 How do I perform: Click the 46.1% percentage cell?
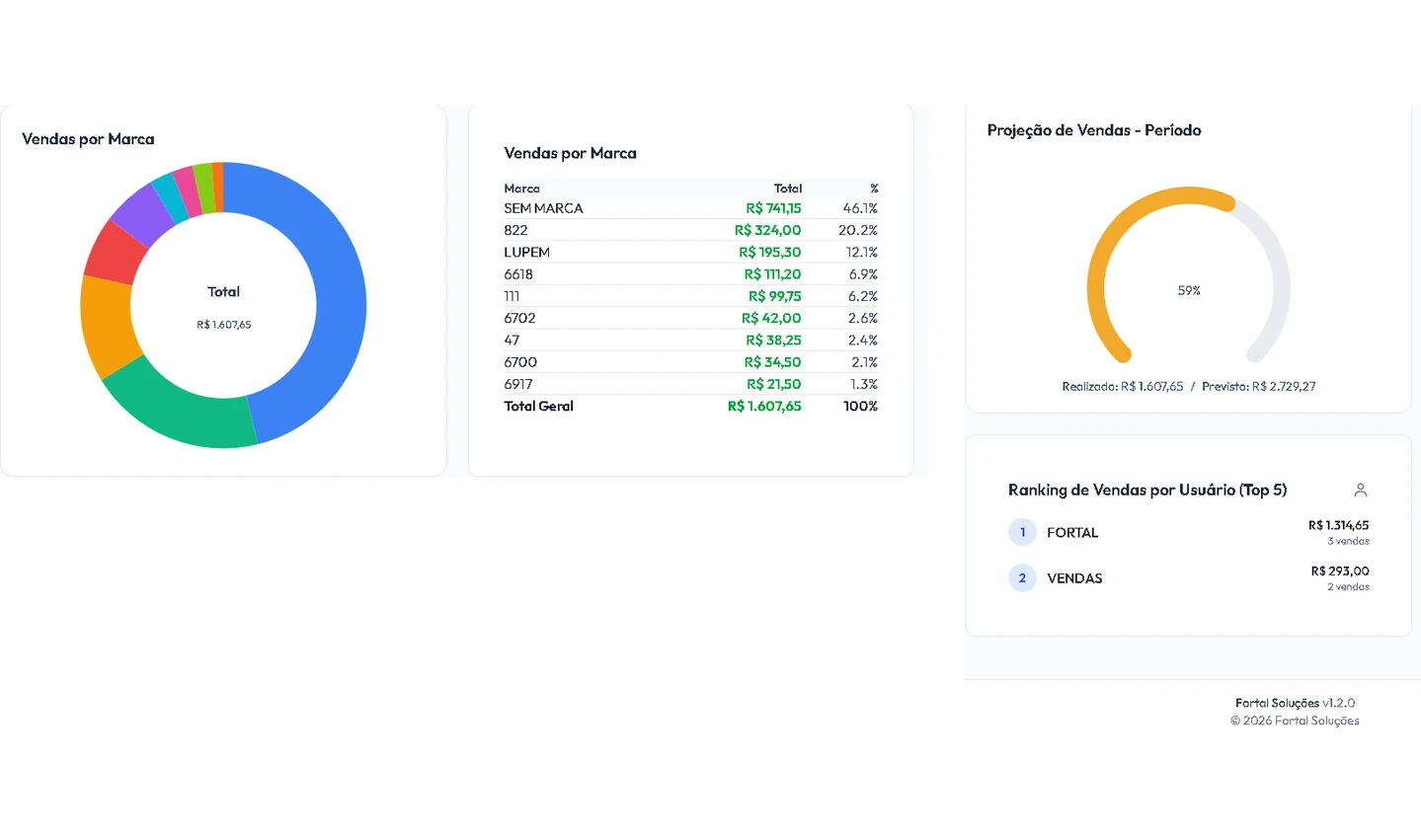point(860,208)
